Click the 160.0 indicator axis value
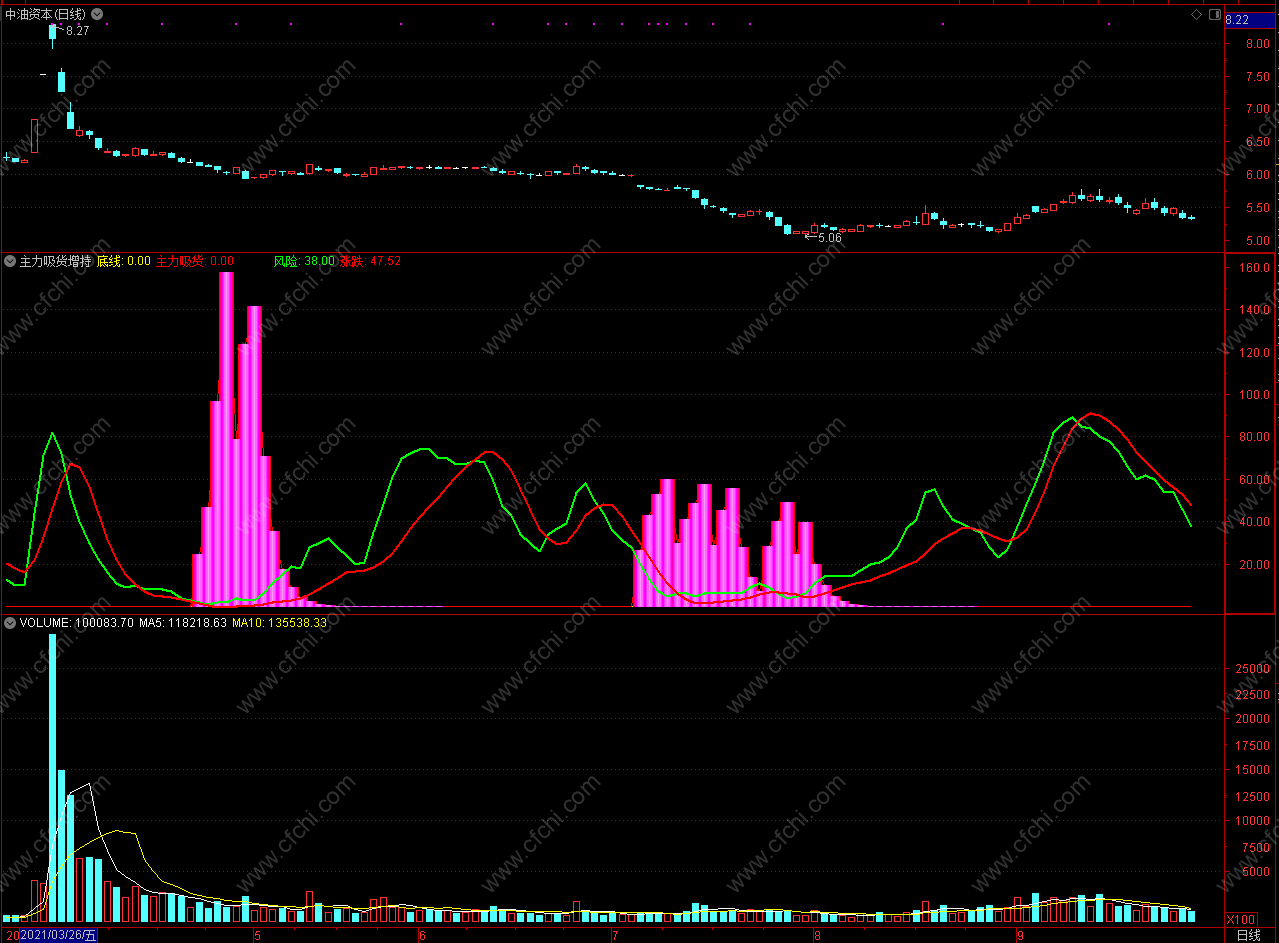Screen dimensions: 1279x943 pos(1255,268)
